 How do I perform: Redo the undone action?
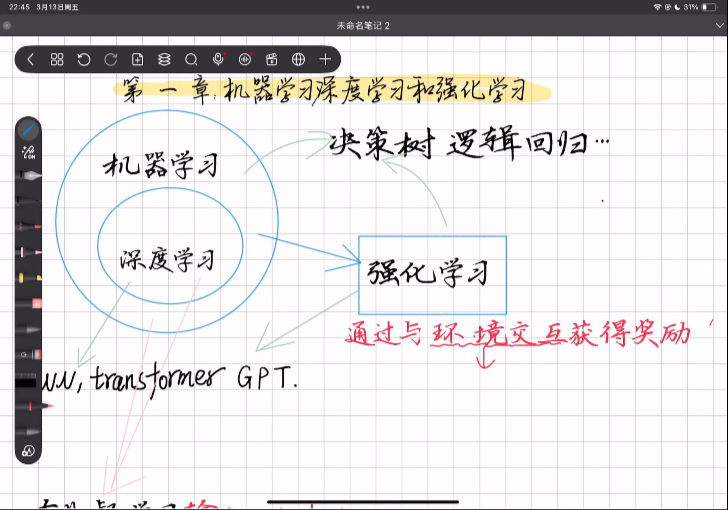point(110,59)
